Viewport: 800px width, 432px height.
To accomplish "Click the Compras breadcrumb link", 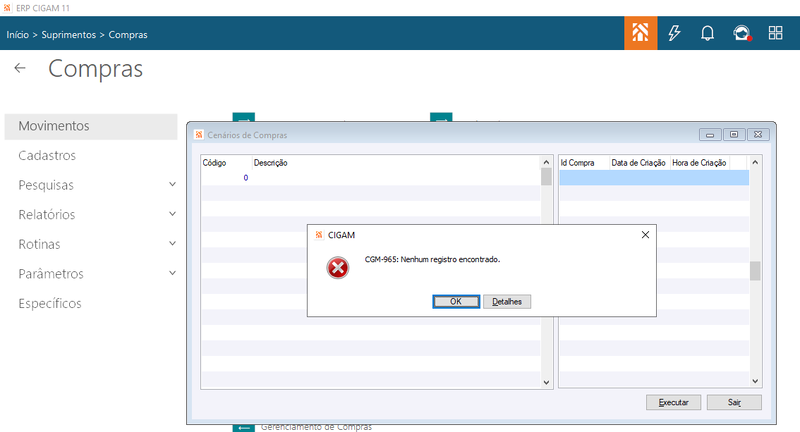I will (128, 35).
